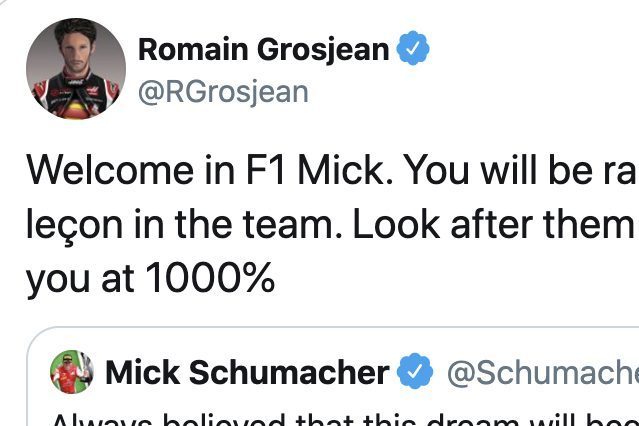The width and height of the screenshot is (639, 426).
Task: Click the Mick Schumacher display name
Action: point(247,373)
